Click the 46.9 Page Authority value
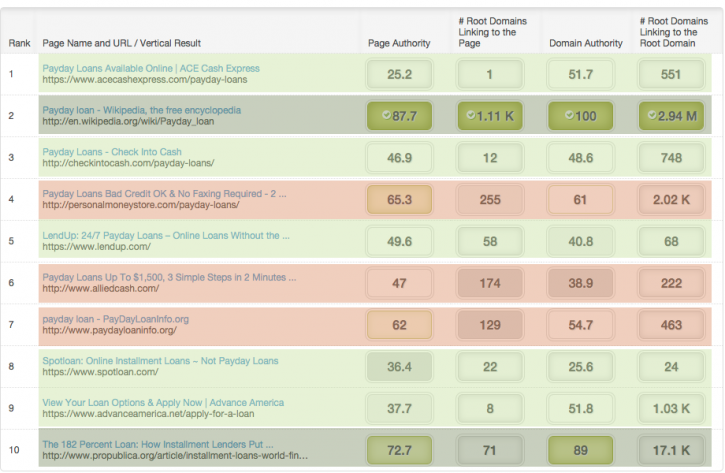725x473 pixels. point(399,158)
